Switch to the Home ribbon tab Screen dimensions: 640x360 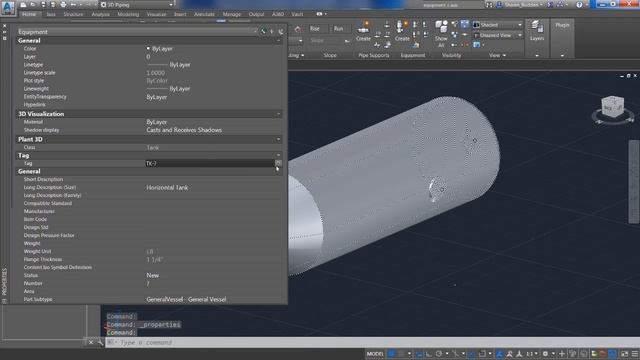pyautogui.click(x=29, y=14)
